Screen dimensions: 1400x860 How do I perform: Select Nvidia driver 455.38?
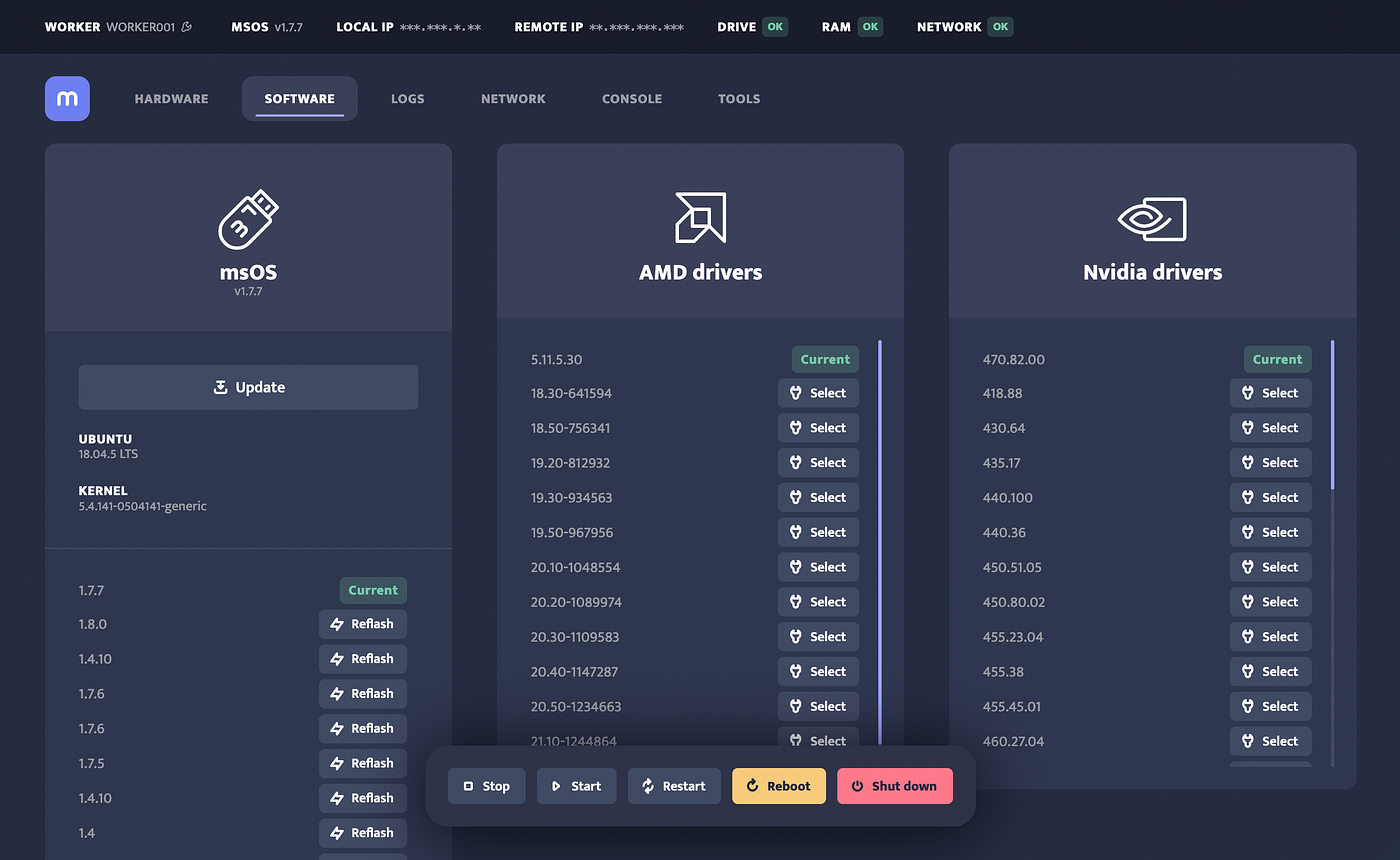pos(1270,671)
